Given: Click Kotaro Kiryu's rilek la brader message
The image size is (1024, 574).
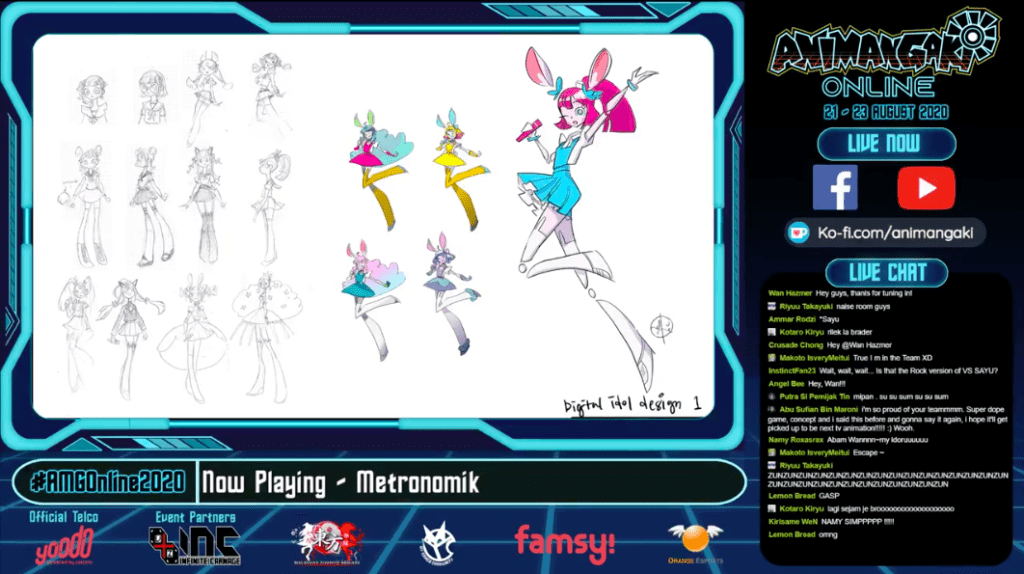Looking at the screenshot, I should point(820,332).
